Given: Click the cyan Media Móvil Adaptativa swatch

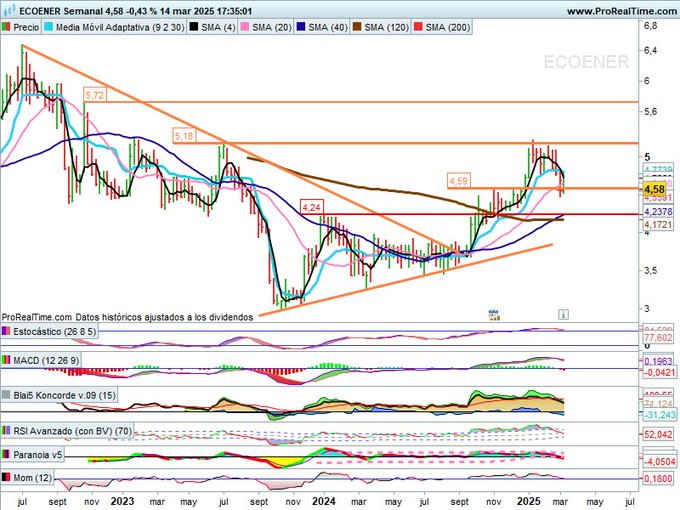Looking at the screenshot, I should pos(49,27).
